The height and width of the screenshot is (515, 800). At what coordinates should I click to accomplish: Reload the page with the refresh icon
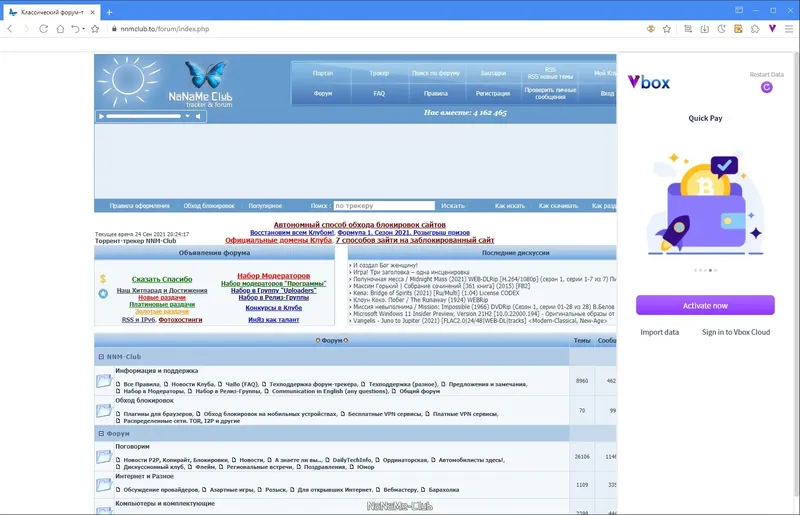click(x=43, y=29)
